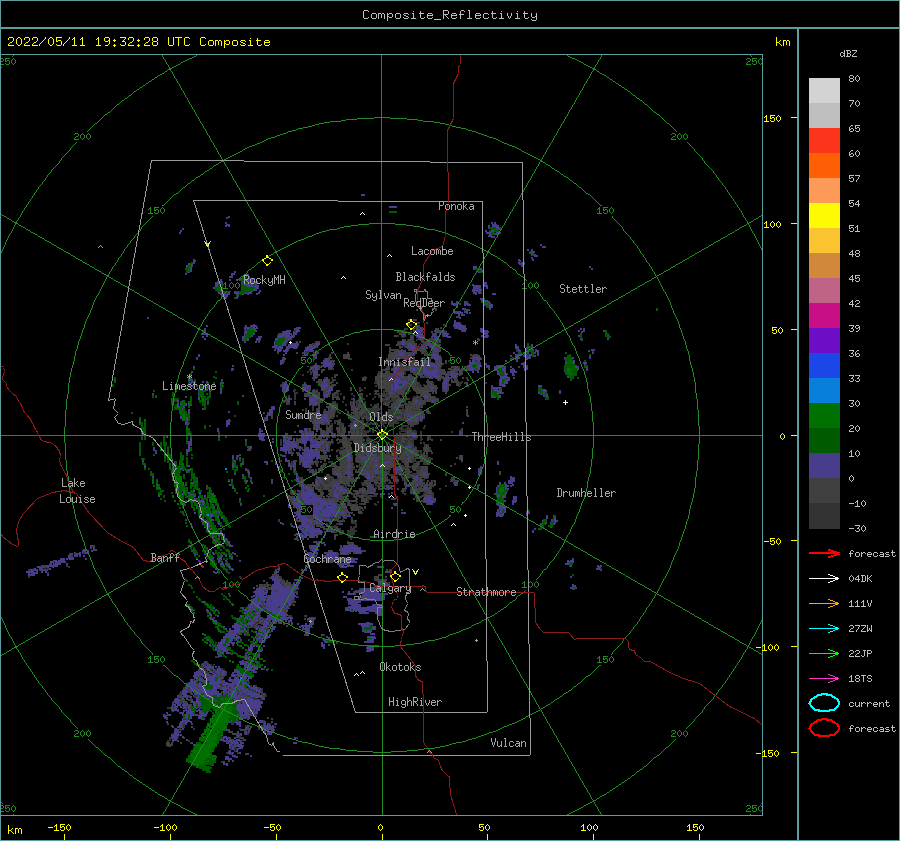The image size is (900, 841).
Task: Select the dark green 20 dBZ swatch
Action: (x=824, y=440)
